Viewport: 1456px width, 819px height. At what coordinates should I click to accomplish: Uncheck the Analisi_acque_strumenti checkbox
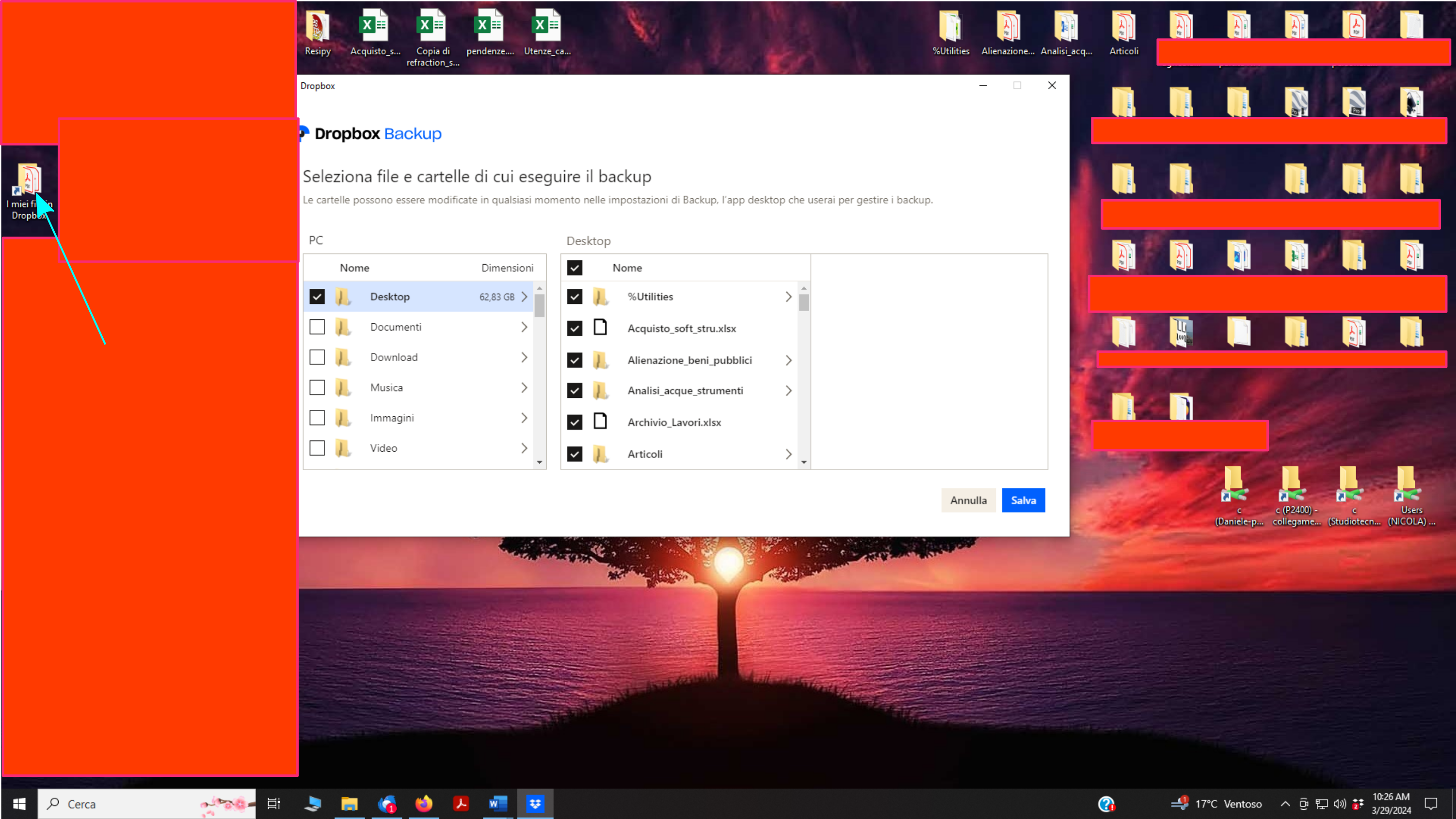(575, 390)
